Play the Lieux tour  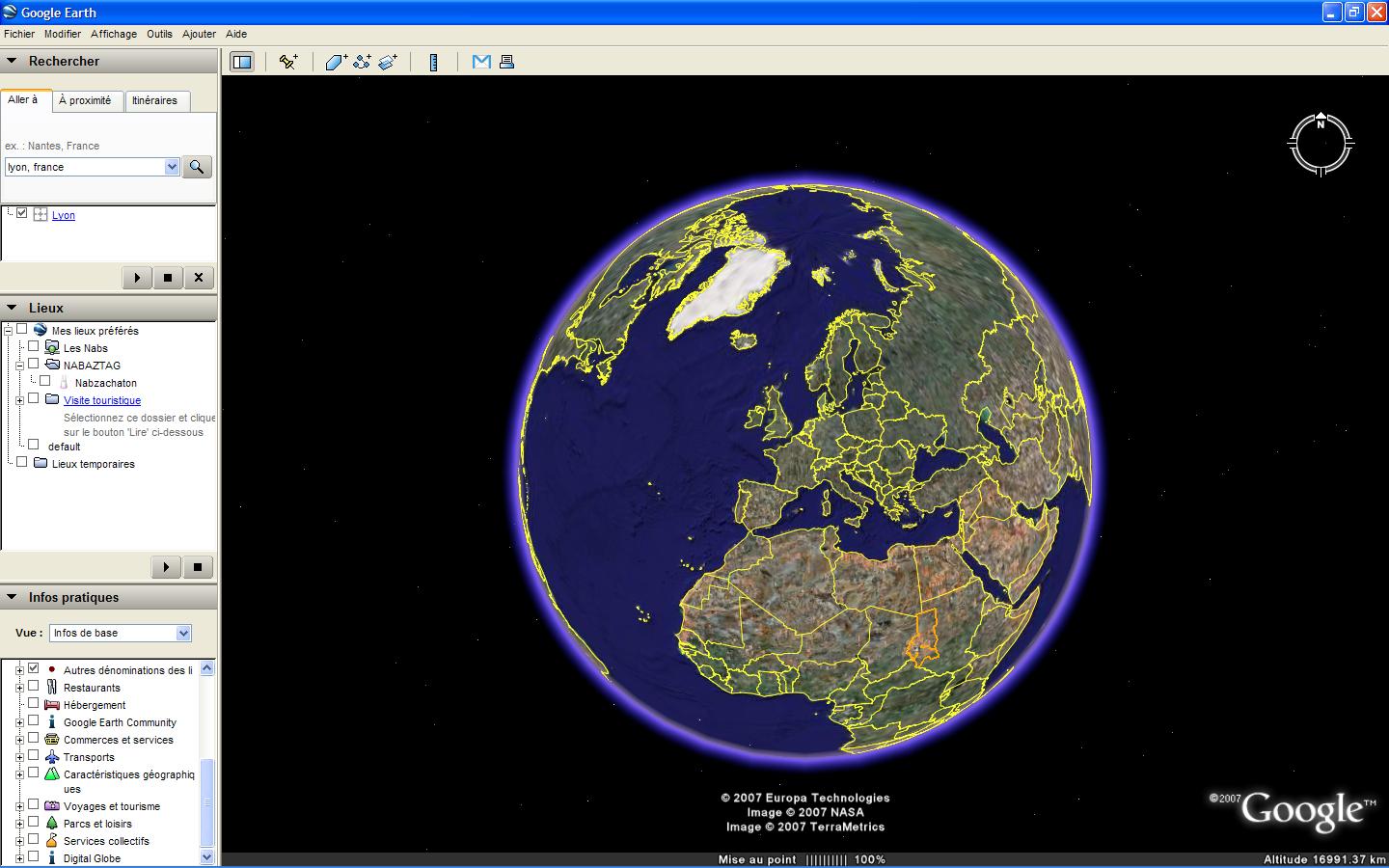(167, 567)
